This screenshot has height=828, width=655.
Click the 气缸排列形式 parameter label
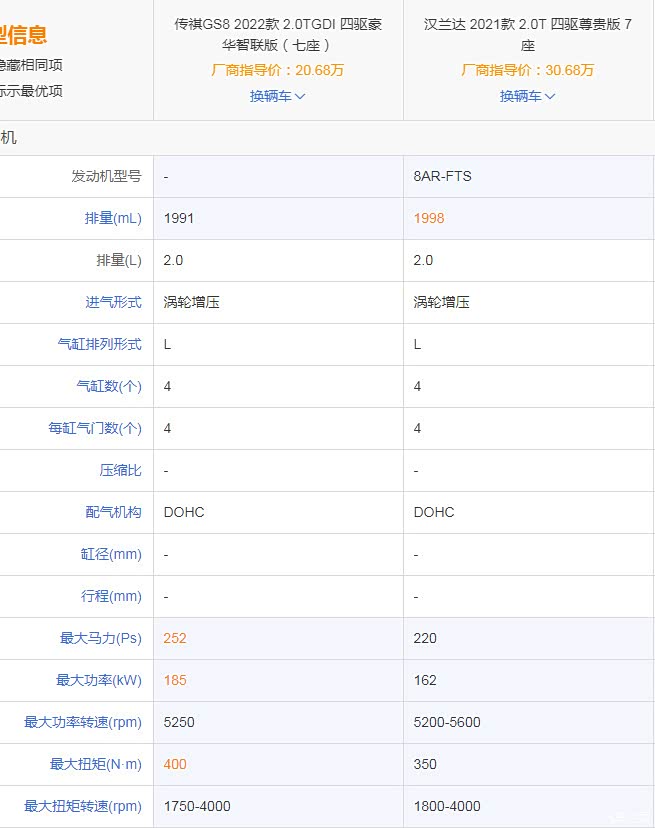pyautogui.click(x=99, y=344)
